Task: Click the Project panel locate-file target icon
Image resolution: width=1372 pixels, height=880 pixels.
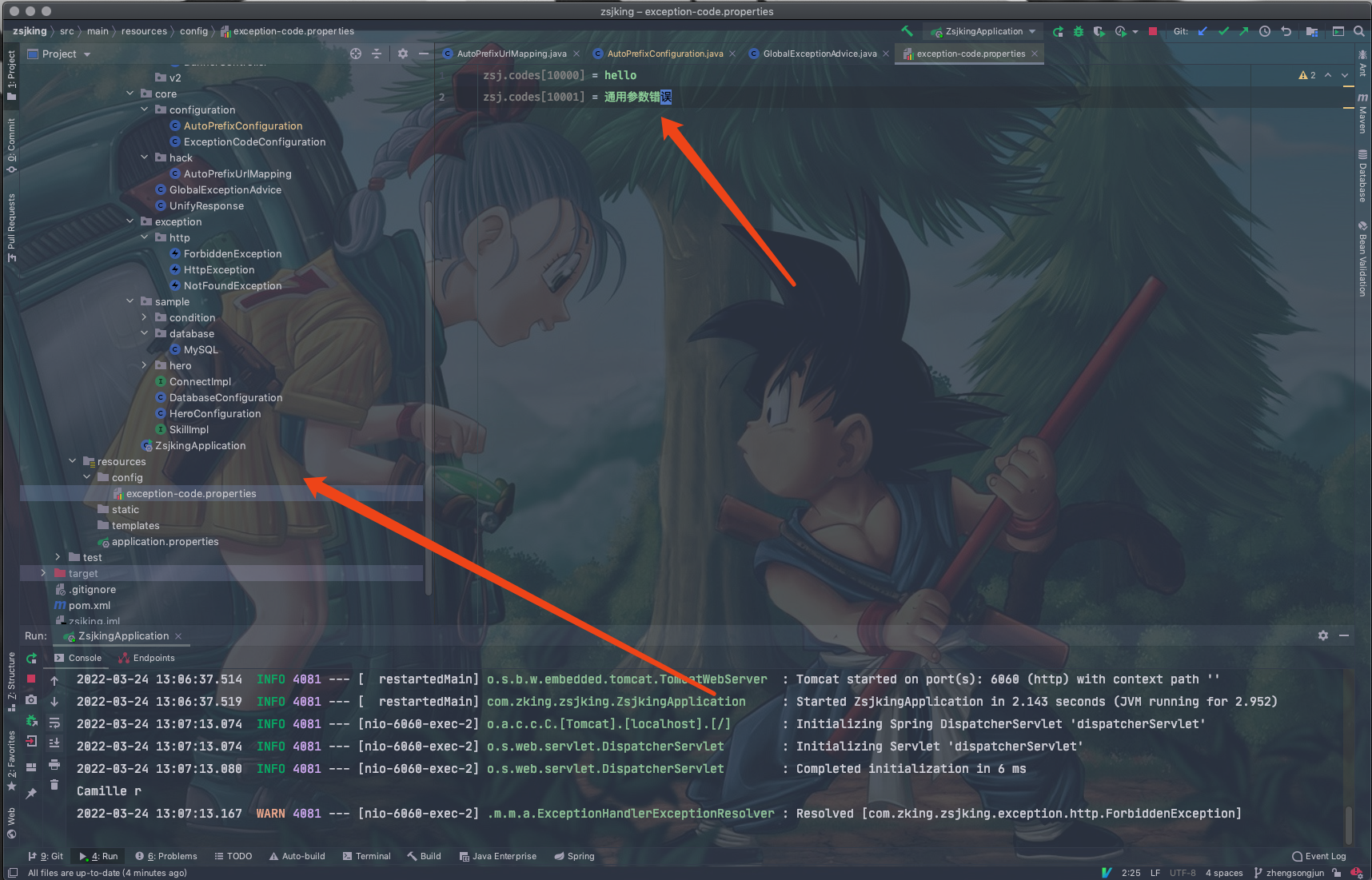Action: (356, 54)
